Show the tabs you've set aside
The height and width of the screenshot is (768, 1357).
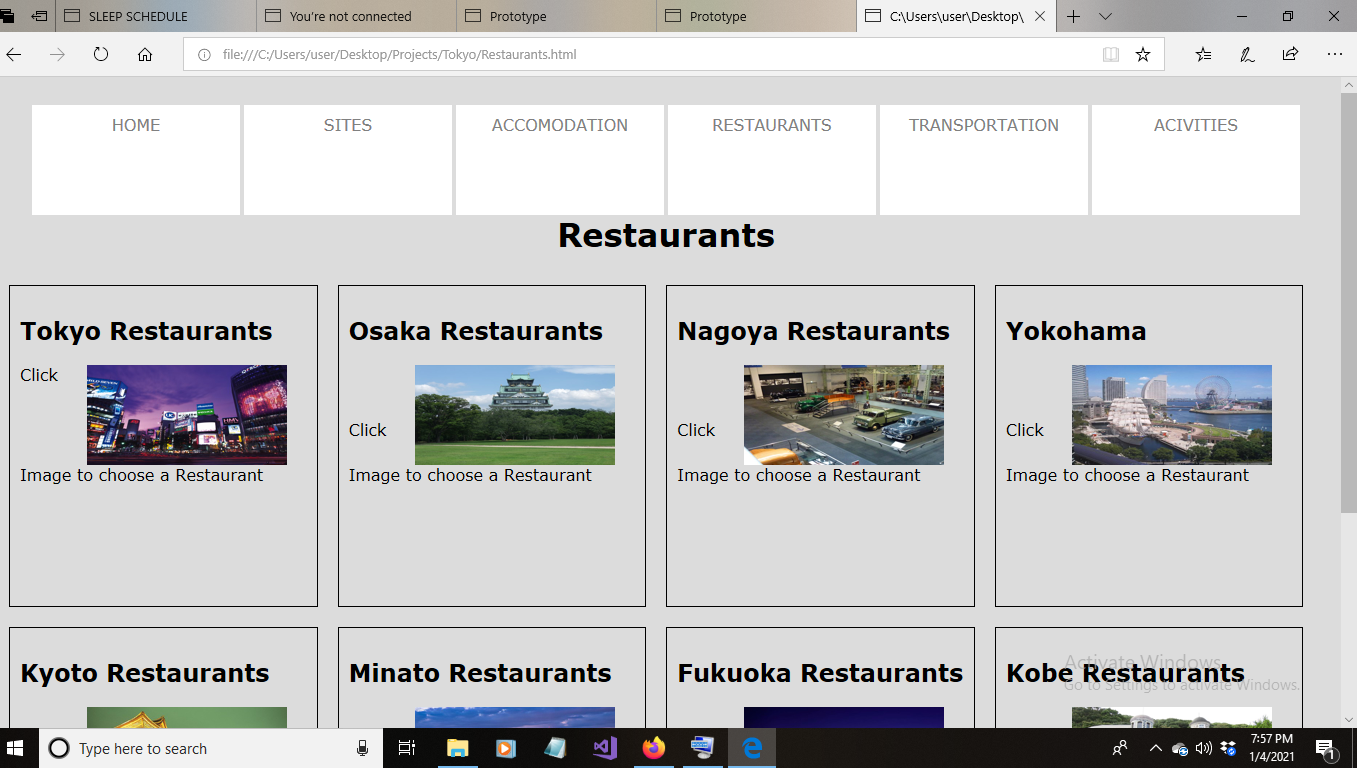coord(8,16)
